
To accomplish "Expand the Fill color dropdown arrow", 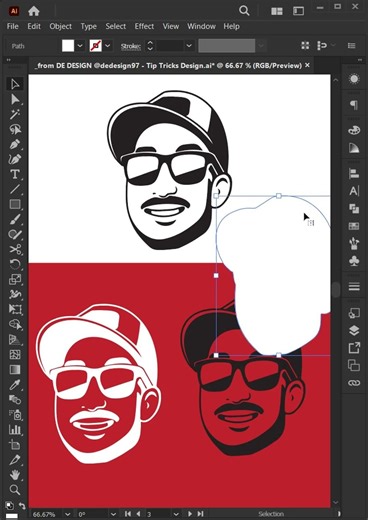I will point(80,46).
